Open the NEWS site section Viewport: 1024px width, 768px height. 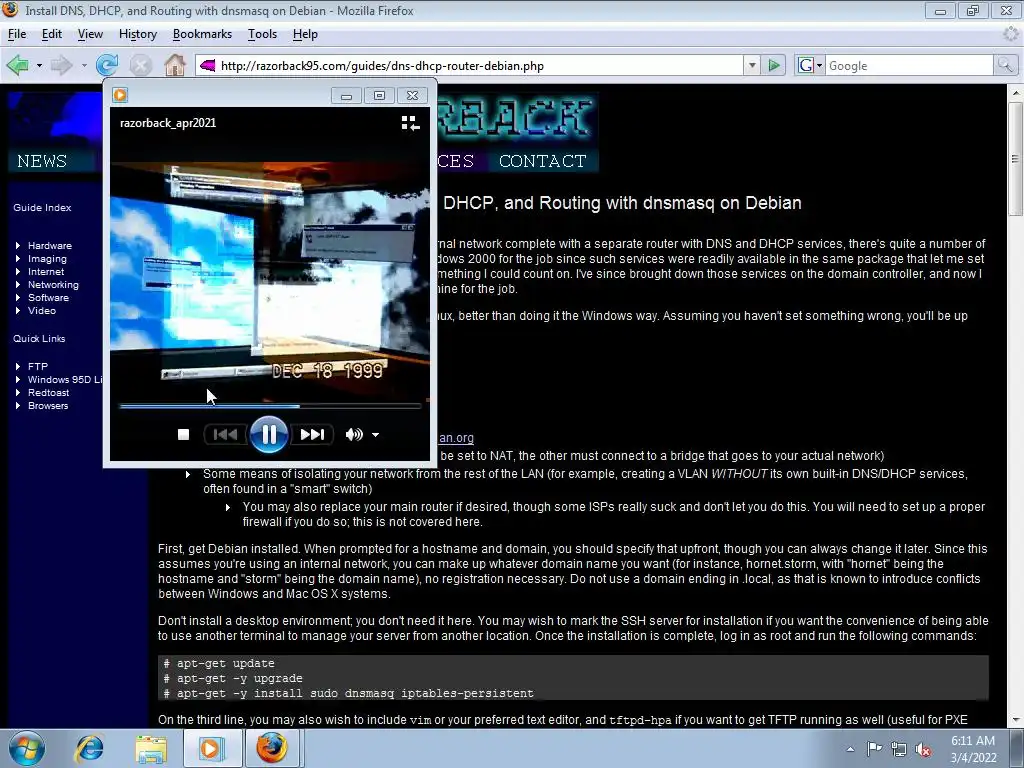pyautogui.click(x=42, y=161)
